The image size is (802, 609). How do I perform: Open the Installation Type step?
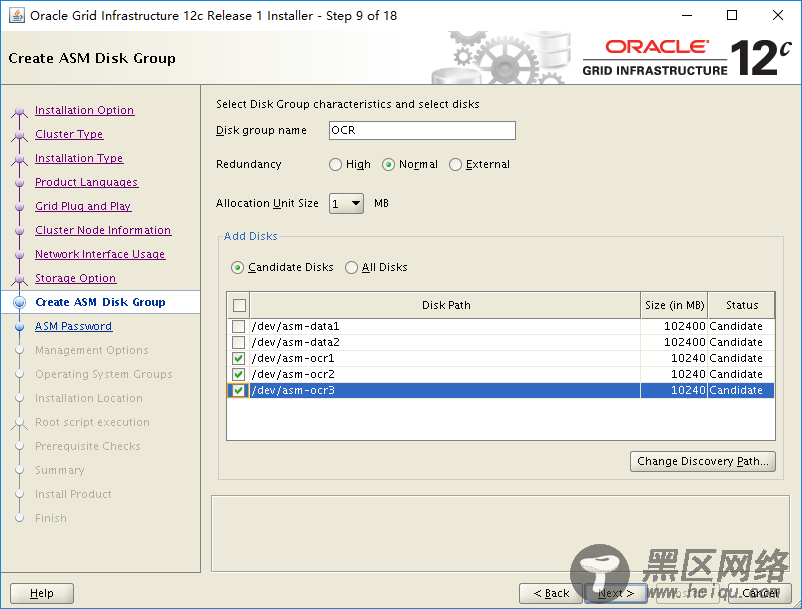79,158
